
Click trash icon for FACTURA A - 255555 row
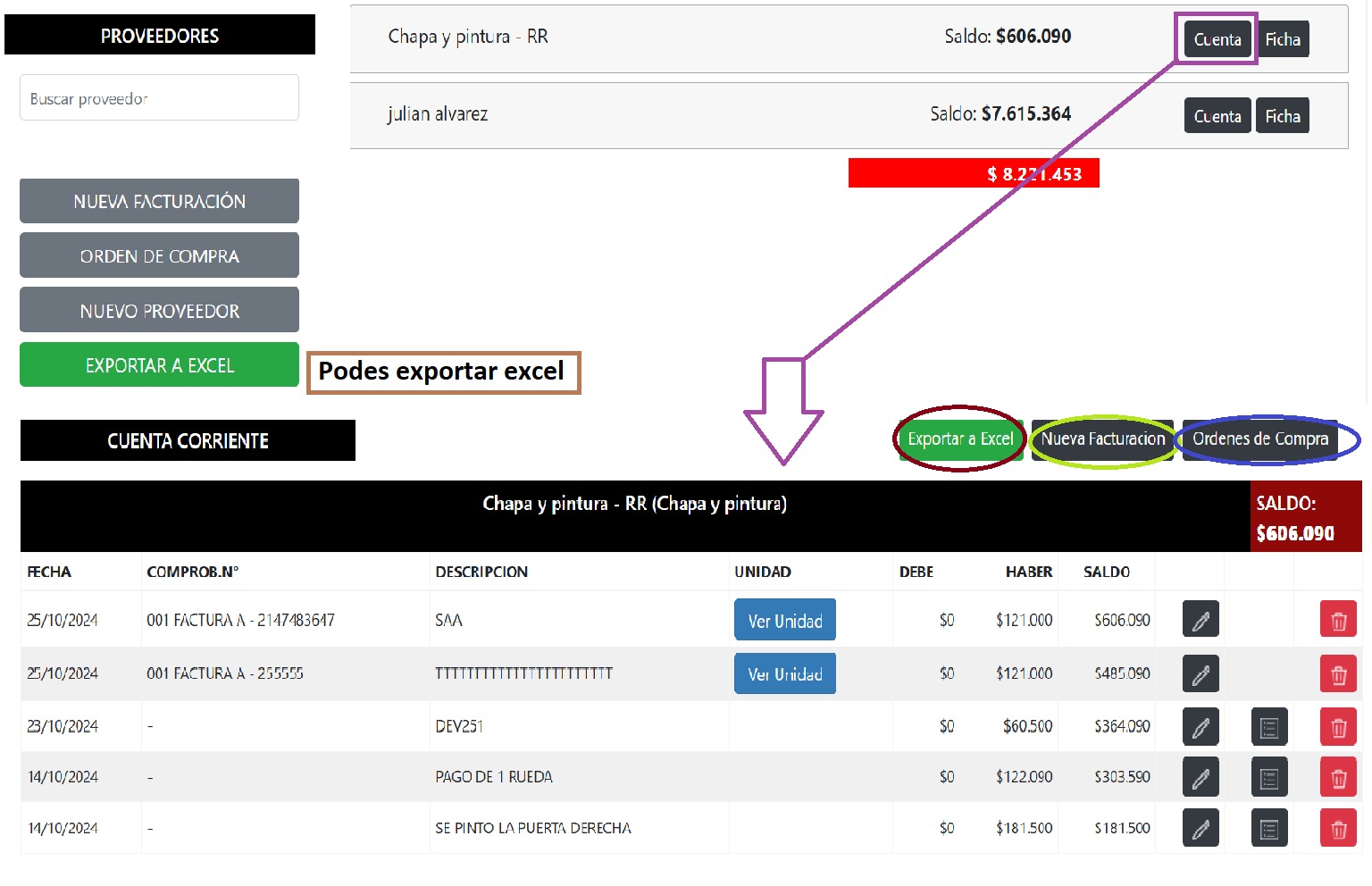[x=1338, y=673]
